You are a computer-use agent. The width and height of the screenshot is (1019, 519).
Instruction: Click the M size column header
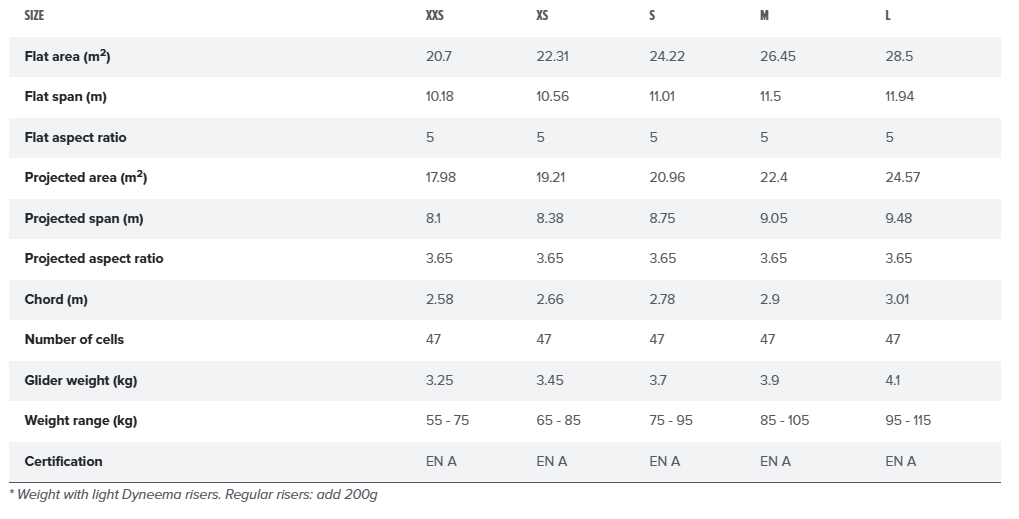(x=764, y=16)
